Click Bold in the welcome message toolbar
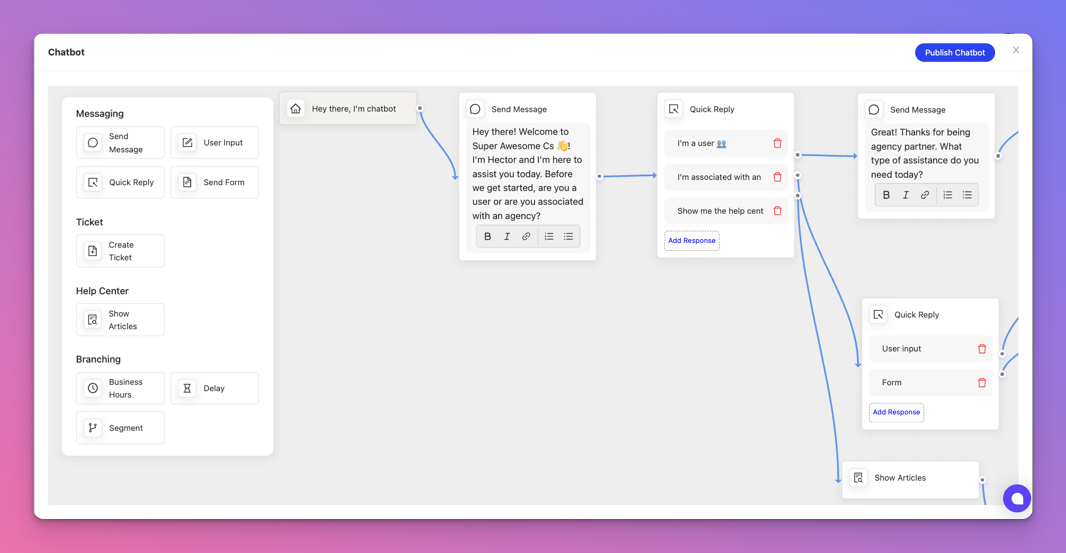This screenshot has width=1066, height=553. 487,237
